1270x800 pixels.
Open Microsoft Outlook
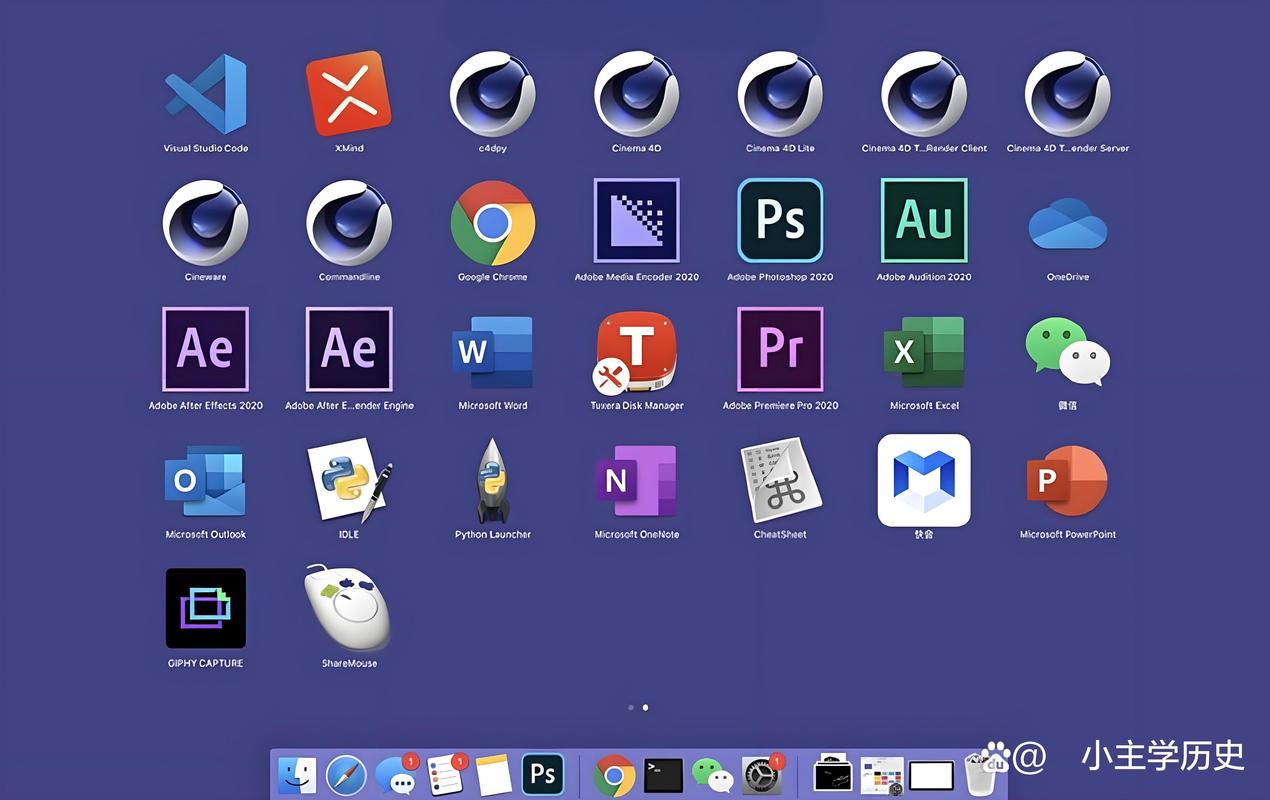tap(205, 480)
